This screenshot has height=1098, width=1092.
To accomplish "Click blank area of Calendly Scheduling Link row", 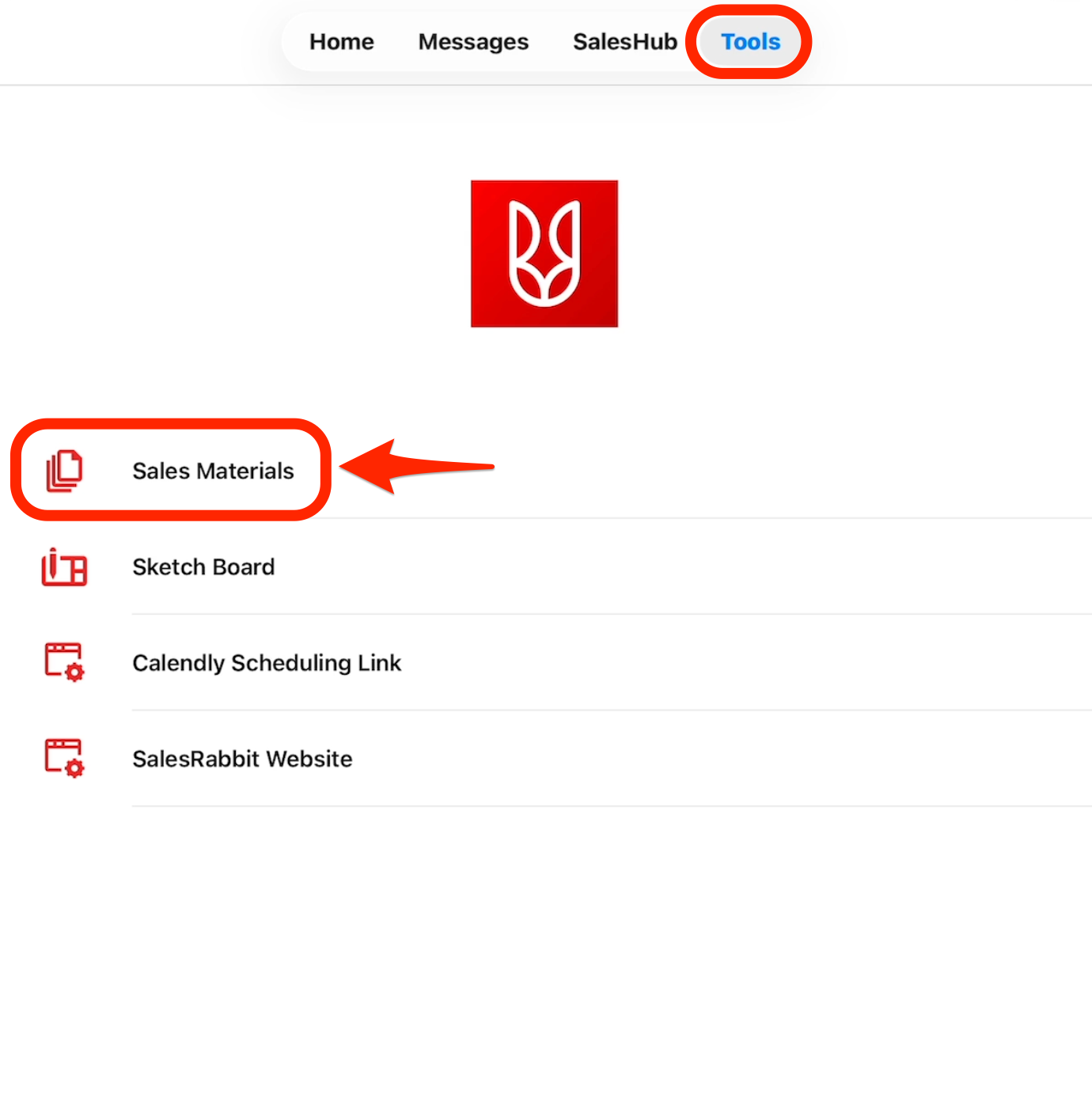I will [x=712, y=663].
